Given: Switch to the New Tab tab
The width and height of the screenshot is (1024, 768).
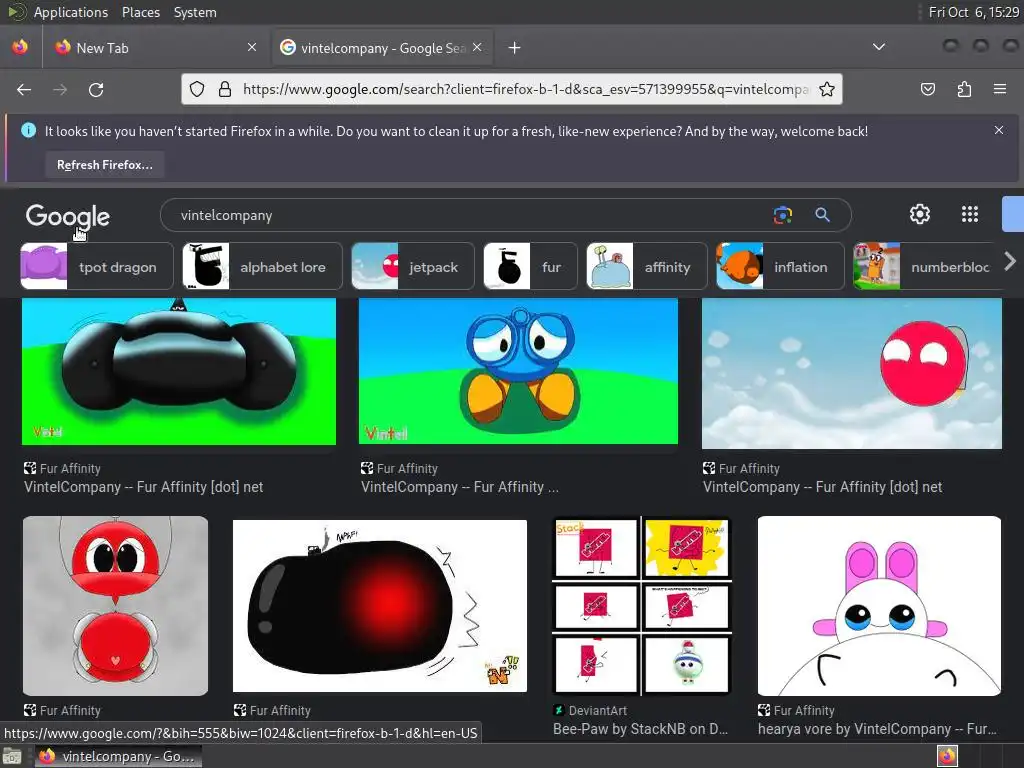Looking at the screenshot, I should 157,48.
